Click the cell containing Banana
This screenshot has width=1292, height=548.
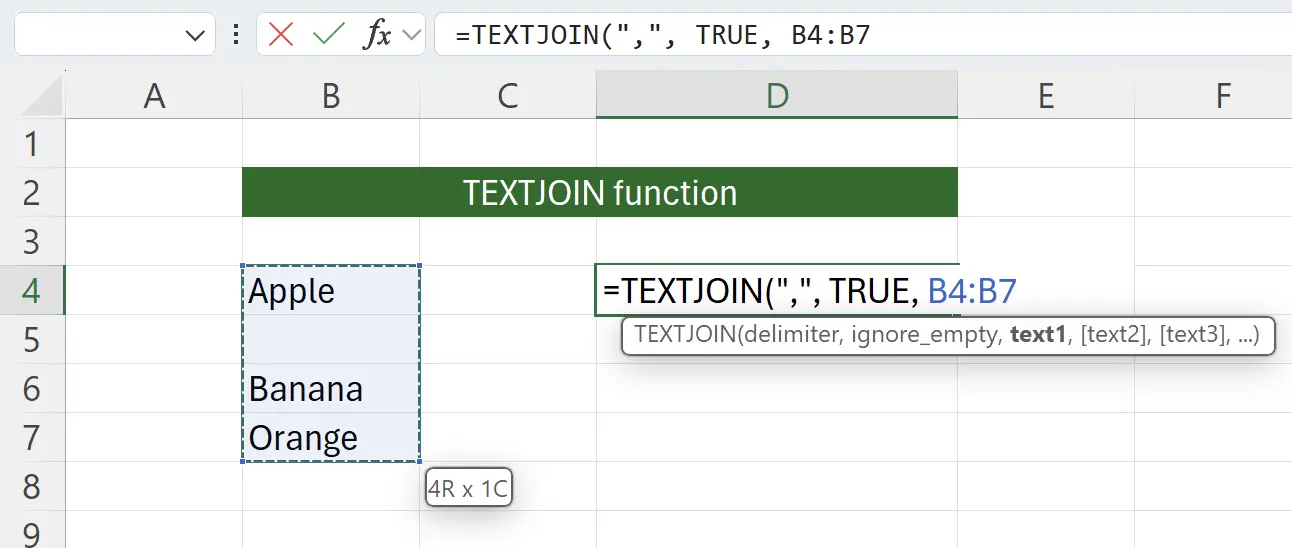[331, 388]
